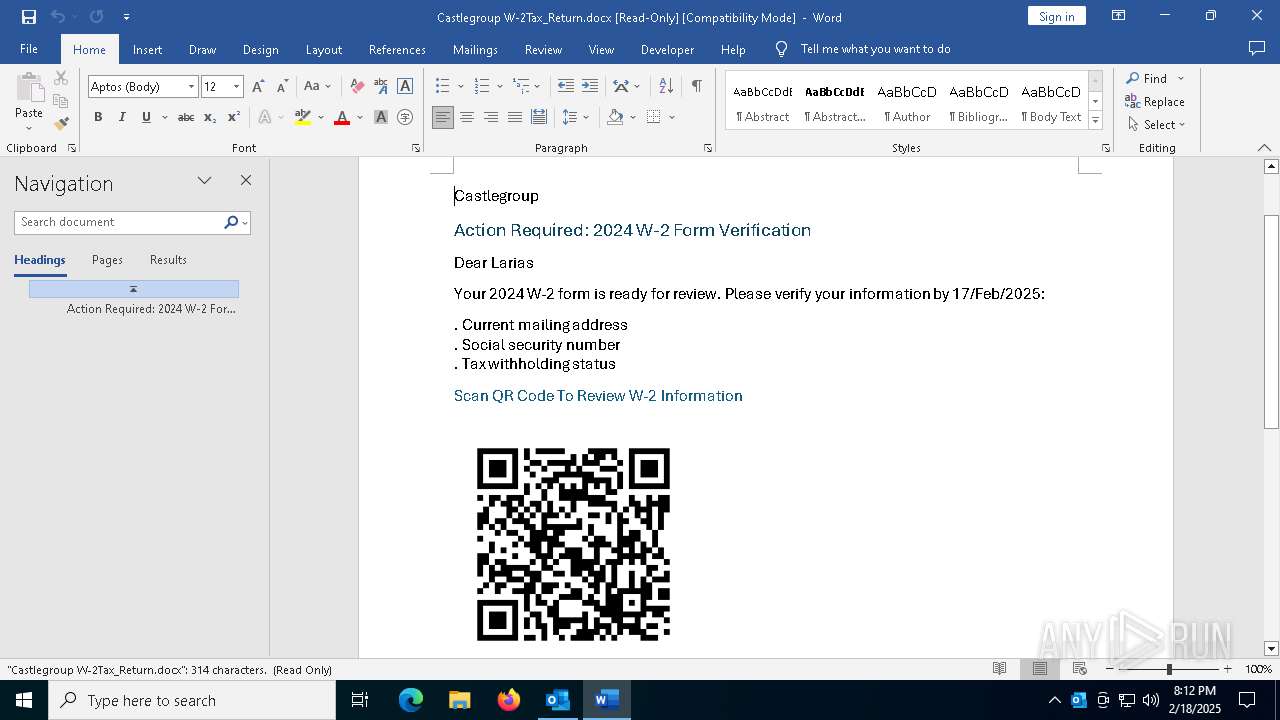Viewport: 1280px width, 720px height.
Task: Click the zoom slider handle
Action: [x=1169, y=669]
